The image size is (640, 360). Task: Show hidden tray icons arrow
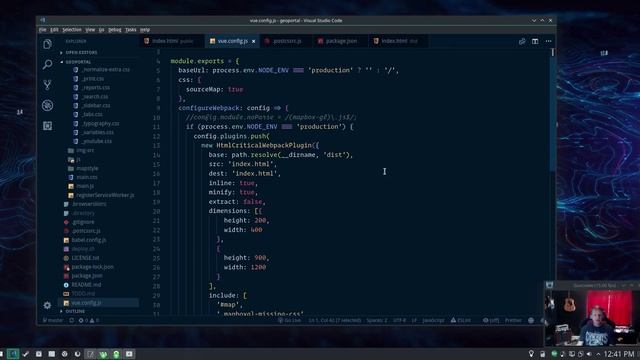click(x=598, y=354)
